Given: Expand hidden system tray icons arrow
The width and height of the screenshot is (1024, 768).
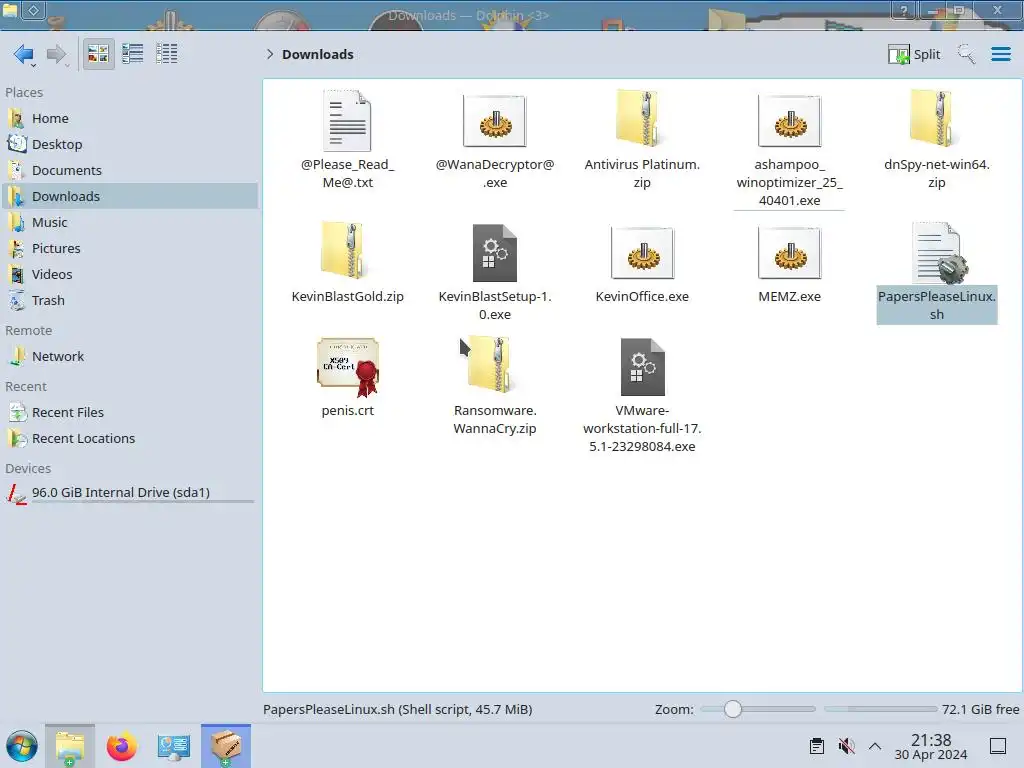Looking at the screenshot, I should [875, 746].
